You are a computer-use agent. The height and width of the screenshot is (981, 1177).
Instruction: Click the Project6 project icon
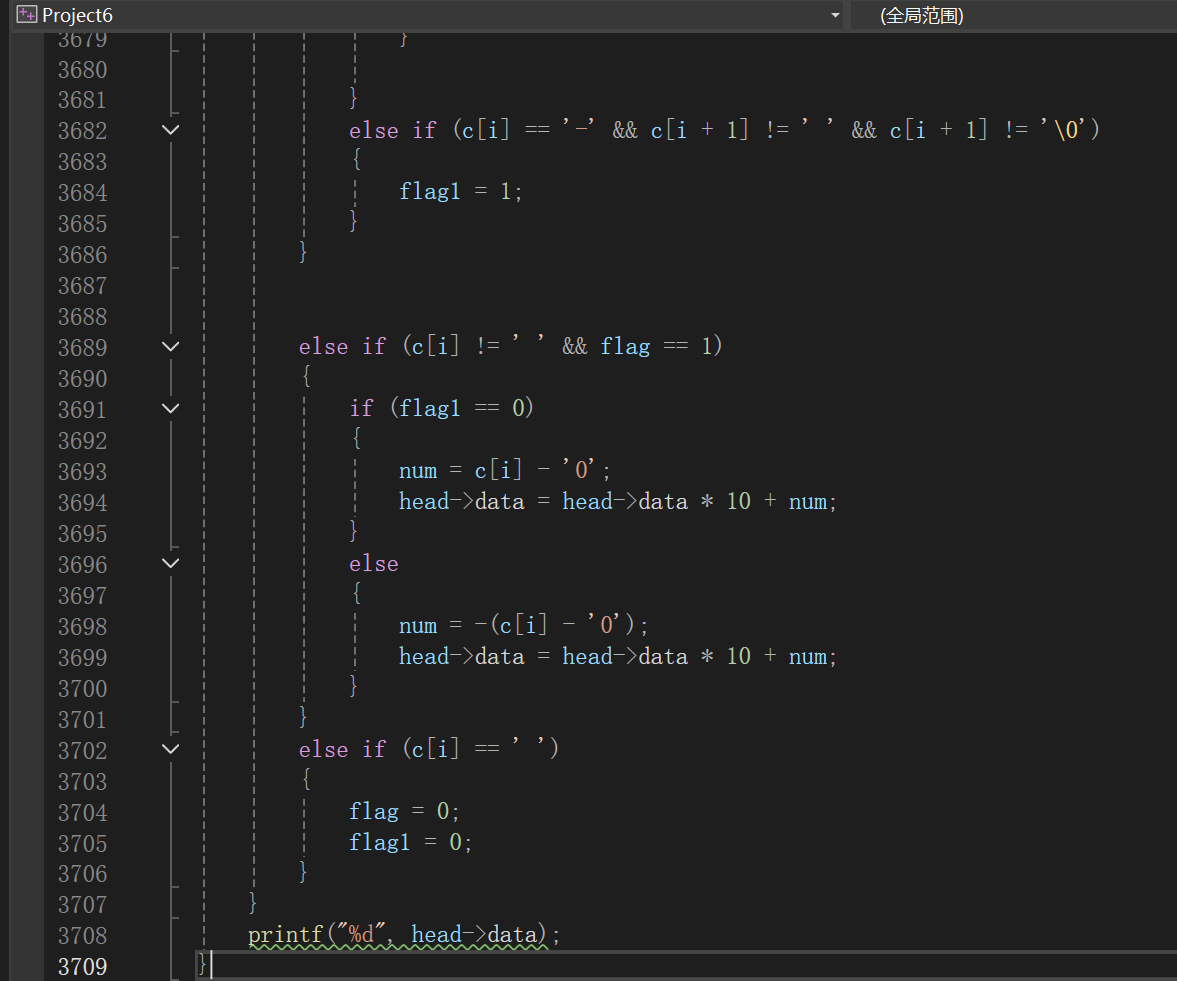pos(27,14)
